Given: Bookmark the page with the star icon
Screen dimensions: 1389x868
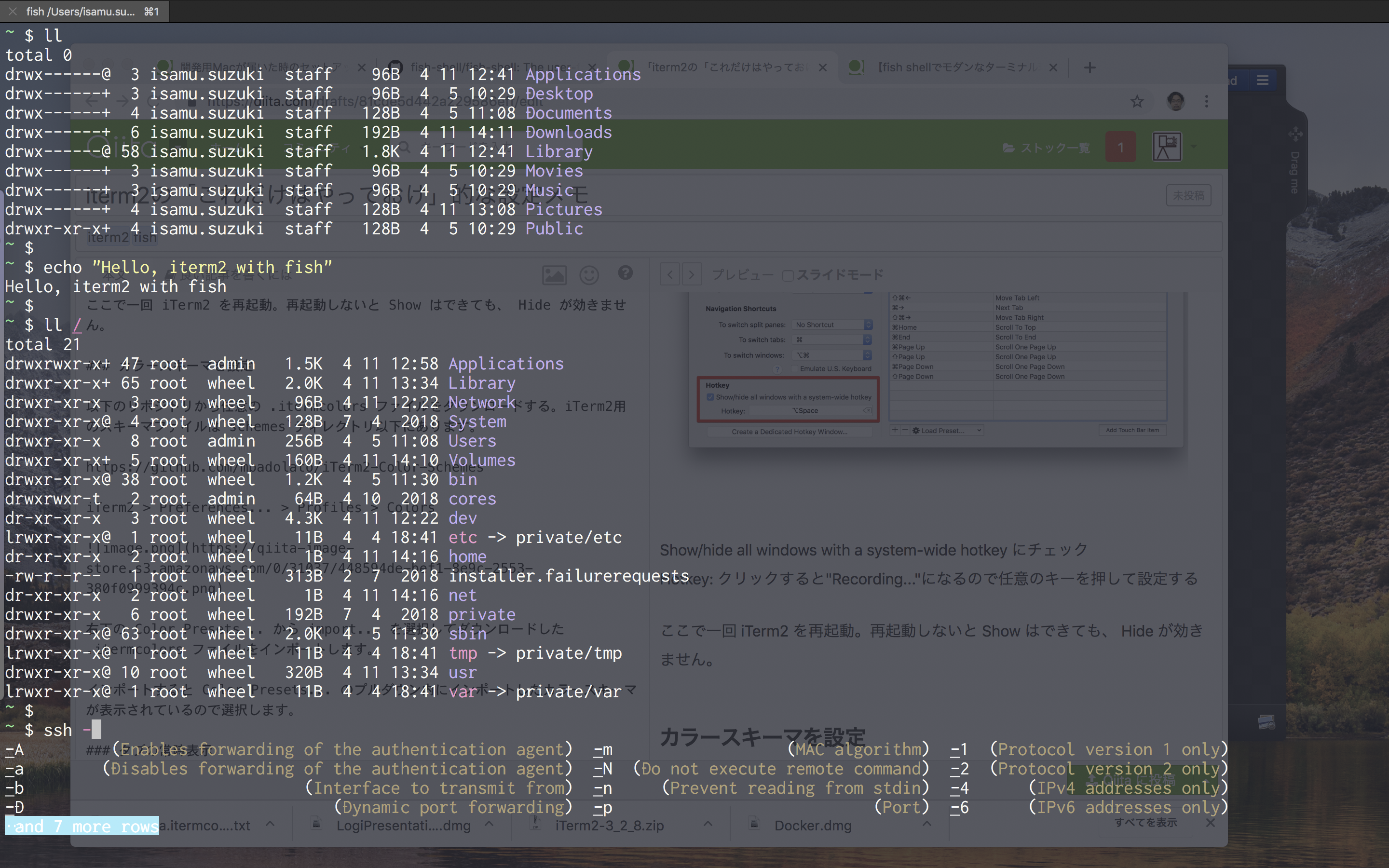Looking at the screenshot, I should point(1136,102).
